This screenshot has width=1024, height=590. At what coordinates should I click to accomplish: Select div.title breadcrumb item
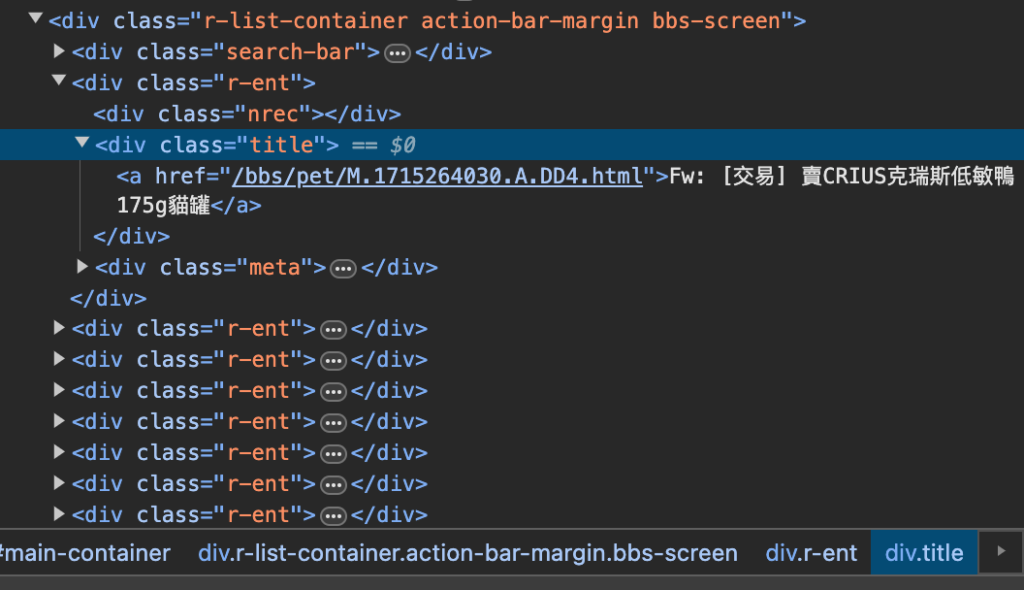[924, 553]
